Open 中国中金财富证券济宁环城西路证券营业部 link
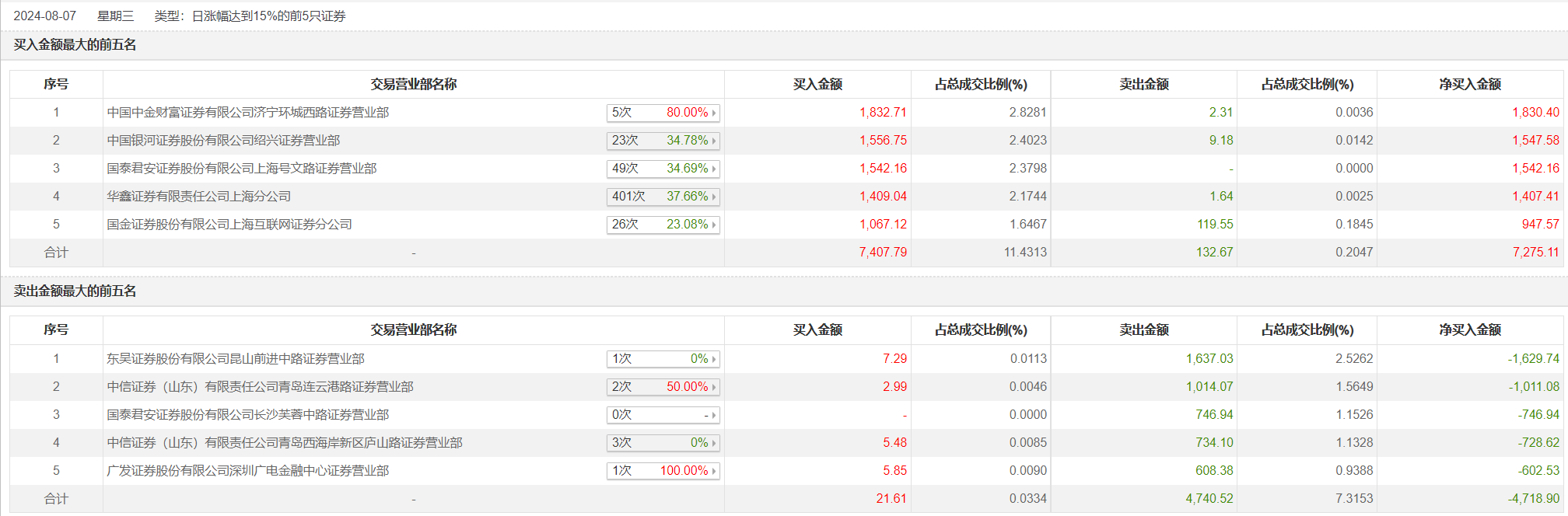The height and width of the screenshot is (516, 1568). pos(248,113)
